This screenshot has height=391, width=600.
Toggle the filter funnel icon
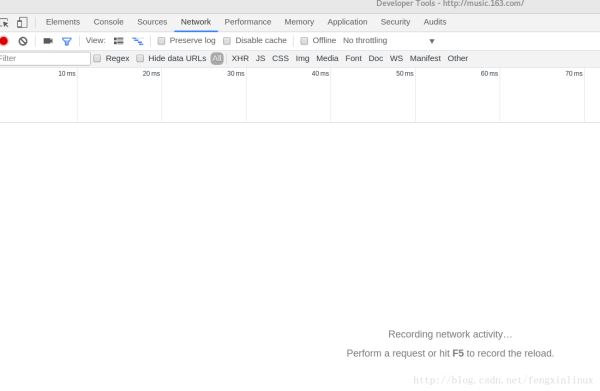pos(67,41)
